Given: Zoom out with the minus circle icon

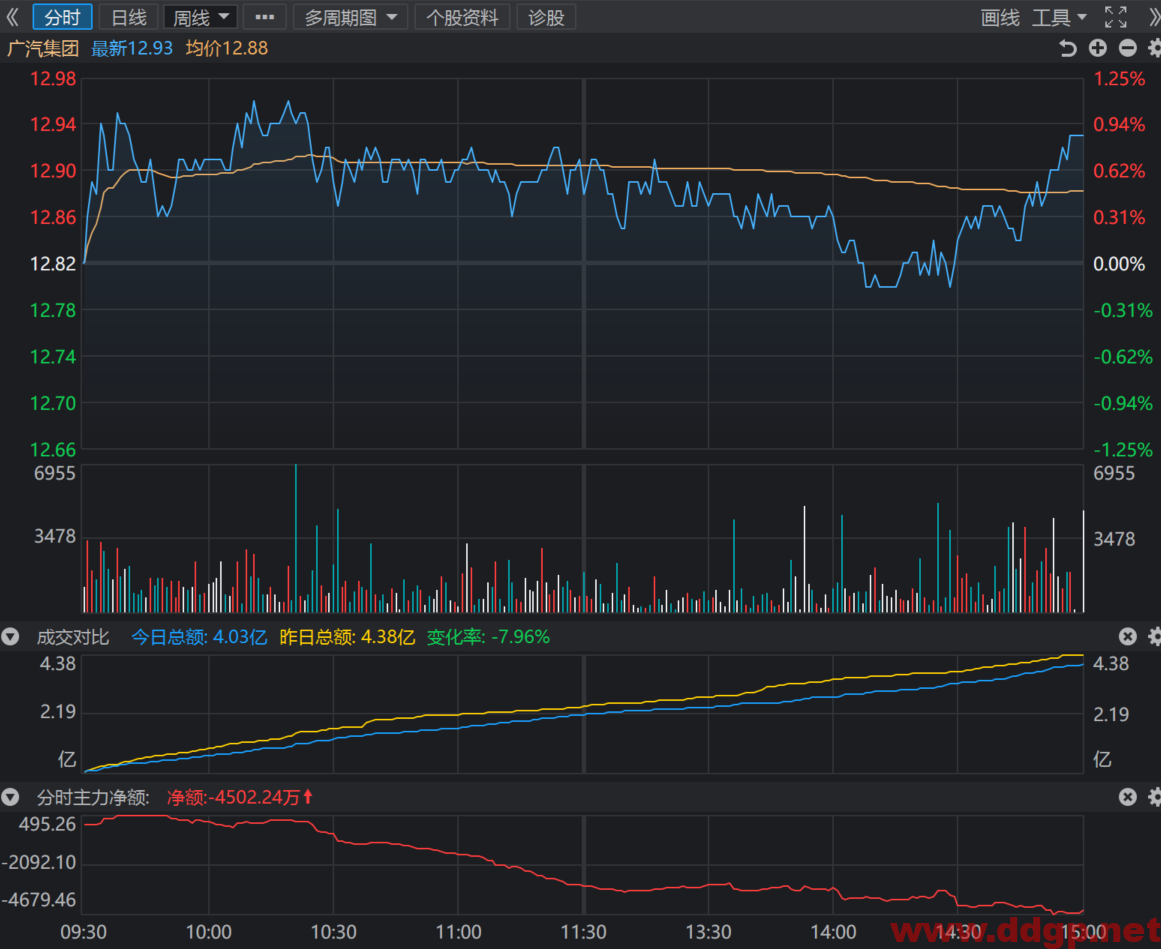Looking at the screenshot, I should pyautogui.click(x=1127, y=49).
